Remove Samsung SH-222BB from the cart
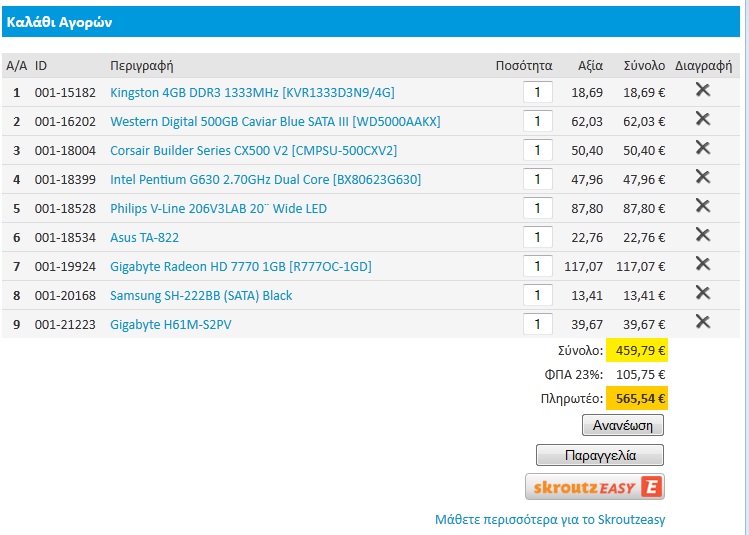This screenshot has height=535, width=749. point(703,293)
